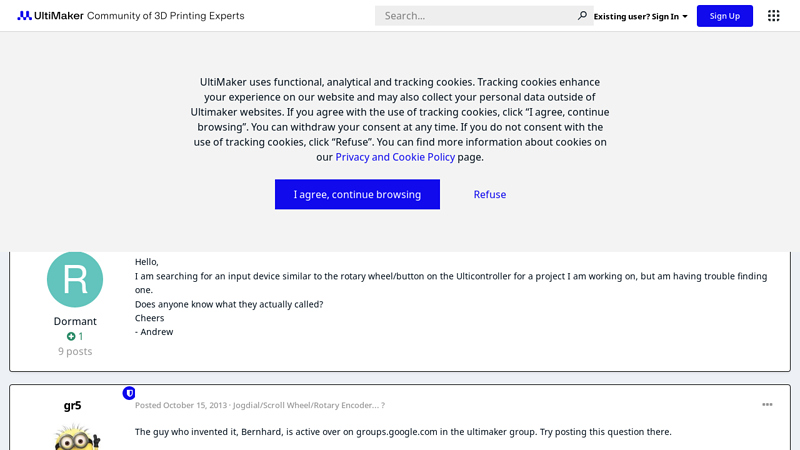The width and height of the screenshot is (800, 450).
Task: Click the 'Jogdial/Scroll Wheel/Rotary Encoder' post title text
Action: pos(305,405)
